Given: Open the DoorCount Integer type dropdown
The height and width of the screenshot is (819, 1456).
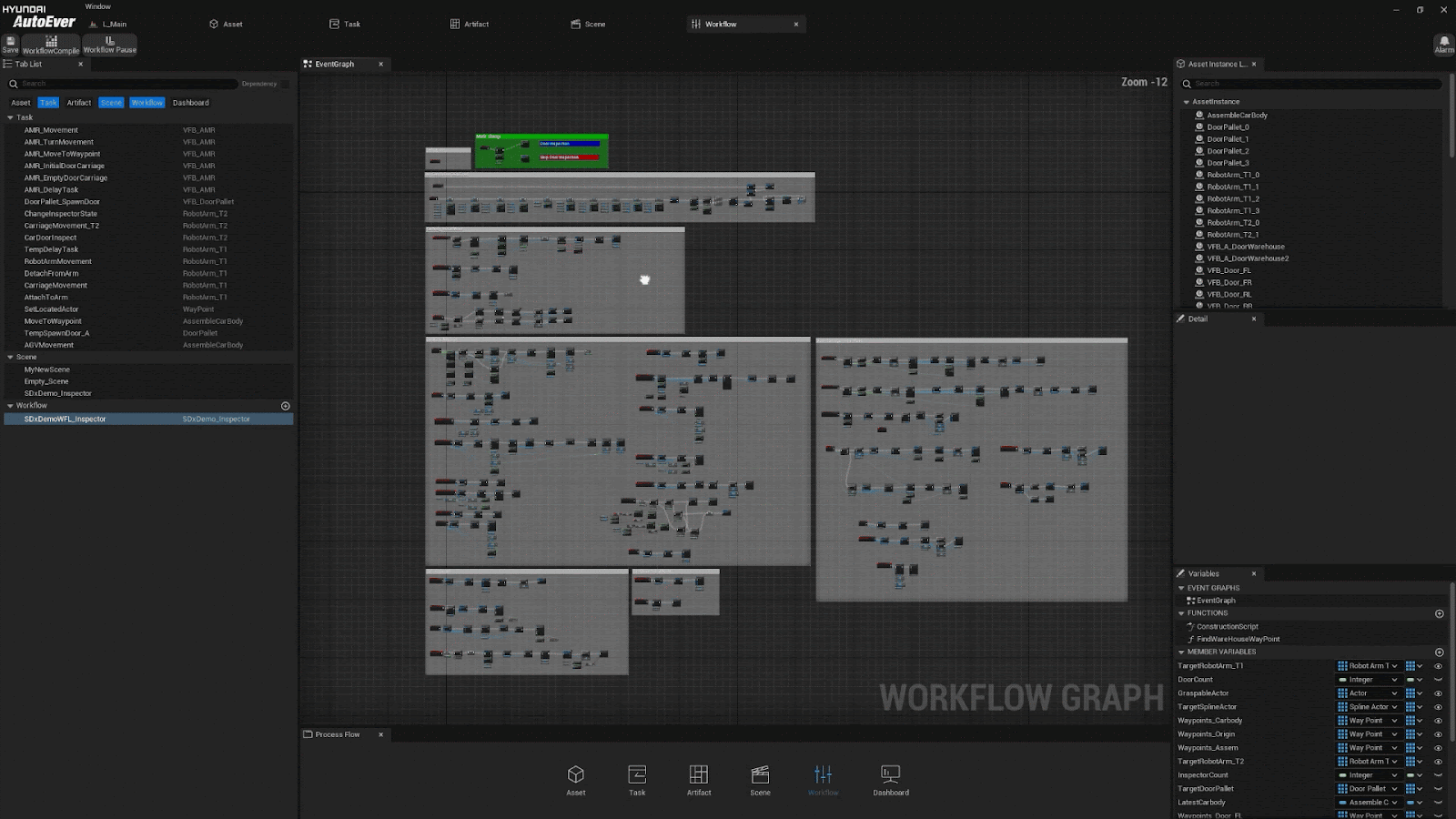Looking at the screenshot, I should [1368, 680].
